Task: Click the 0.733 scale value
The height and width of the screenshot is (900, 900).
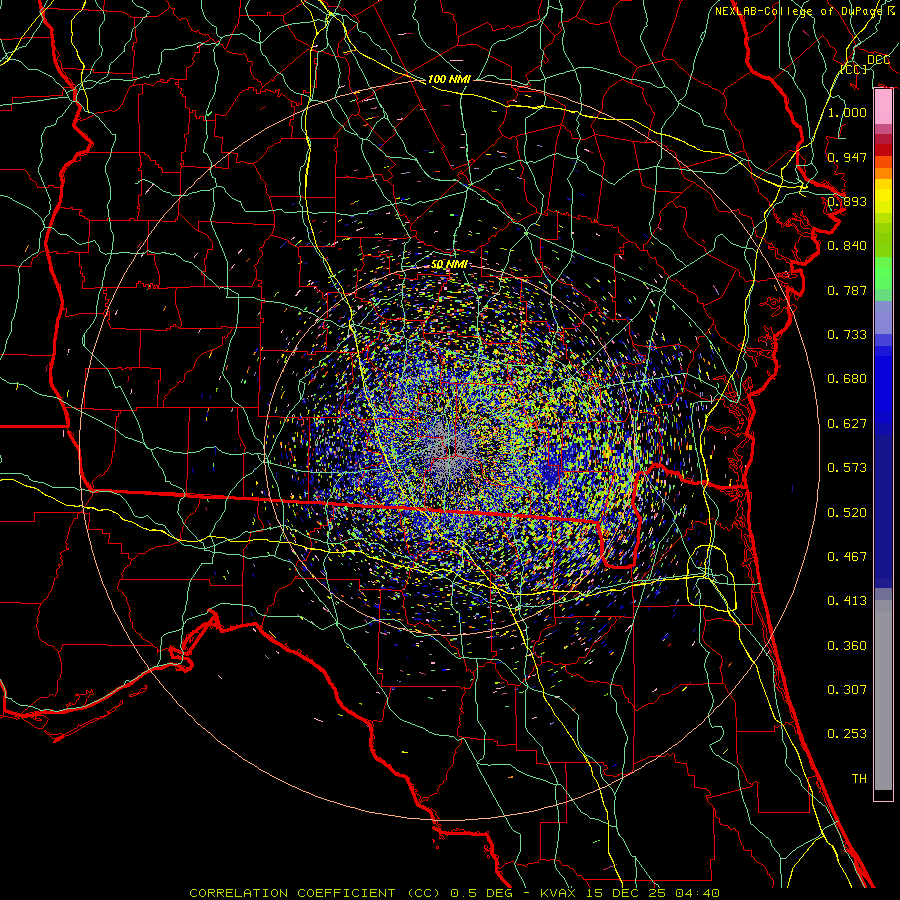Action: click(x=847, y=335)
